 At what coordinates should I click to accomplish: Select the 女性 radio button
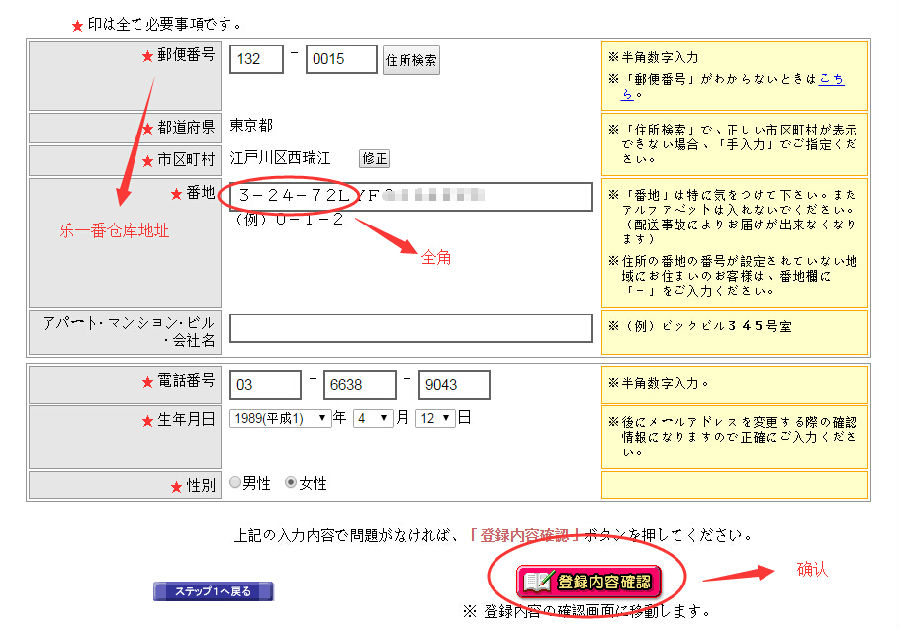click(x=291, y=483)
